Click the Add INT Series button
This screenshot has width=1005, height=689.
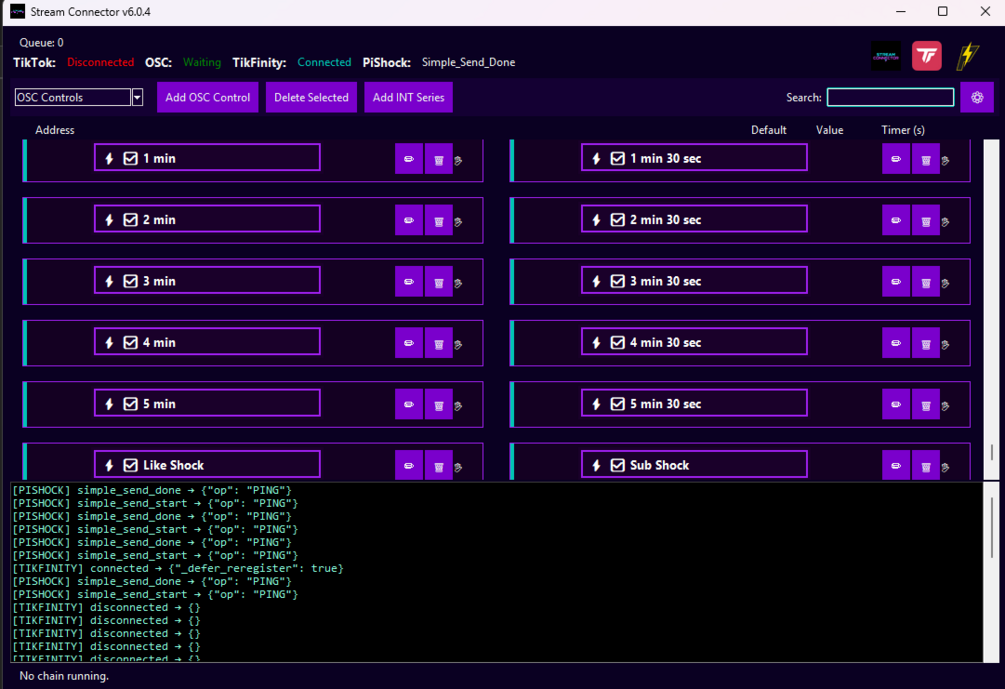pos(408,97)
